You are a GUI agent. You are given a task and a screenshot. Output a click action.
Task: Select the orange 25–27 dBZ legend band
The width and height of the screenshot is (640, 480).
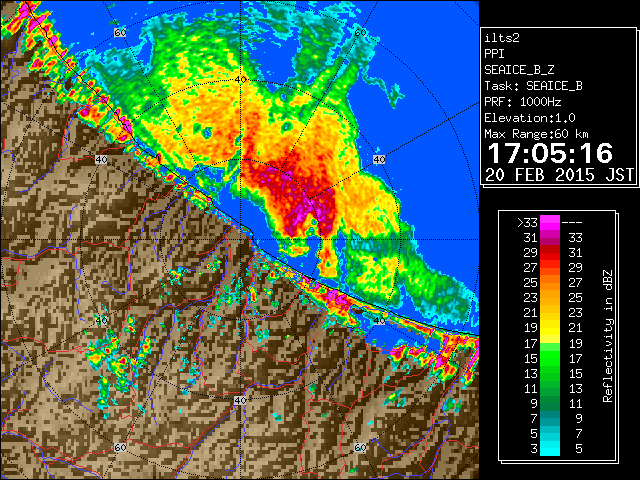pyautogui.click(x=550, y=282)
